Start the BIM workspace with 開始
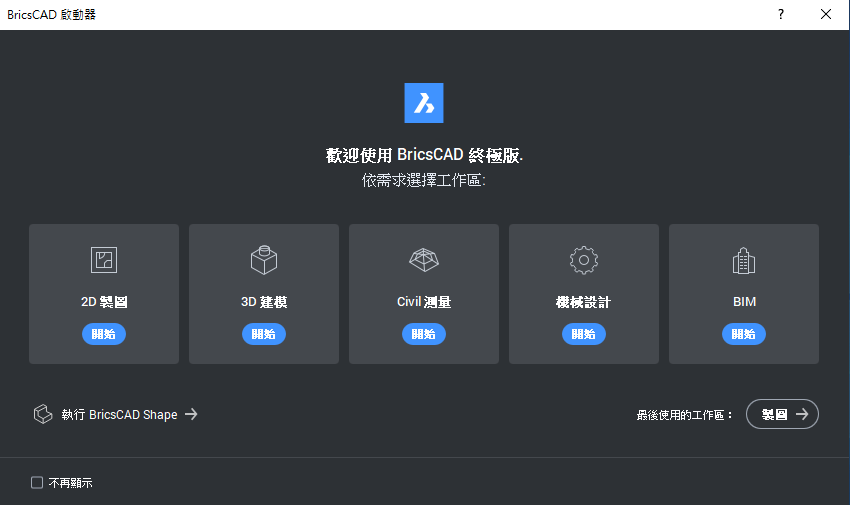This screenshot has height=505, width=850. [x=744, y=334]
